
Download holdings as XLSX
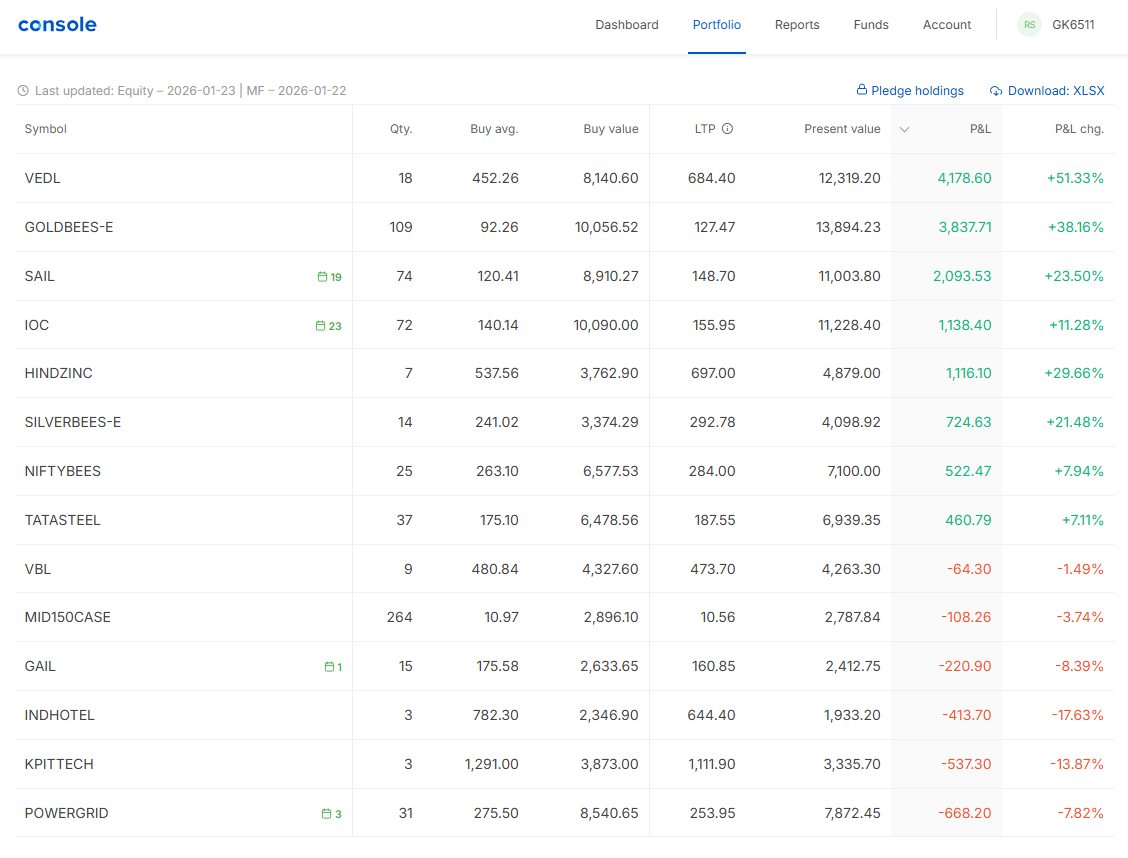[1047, 91]
